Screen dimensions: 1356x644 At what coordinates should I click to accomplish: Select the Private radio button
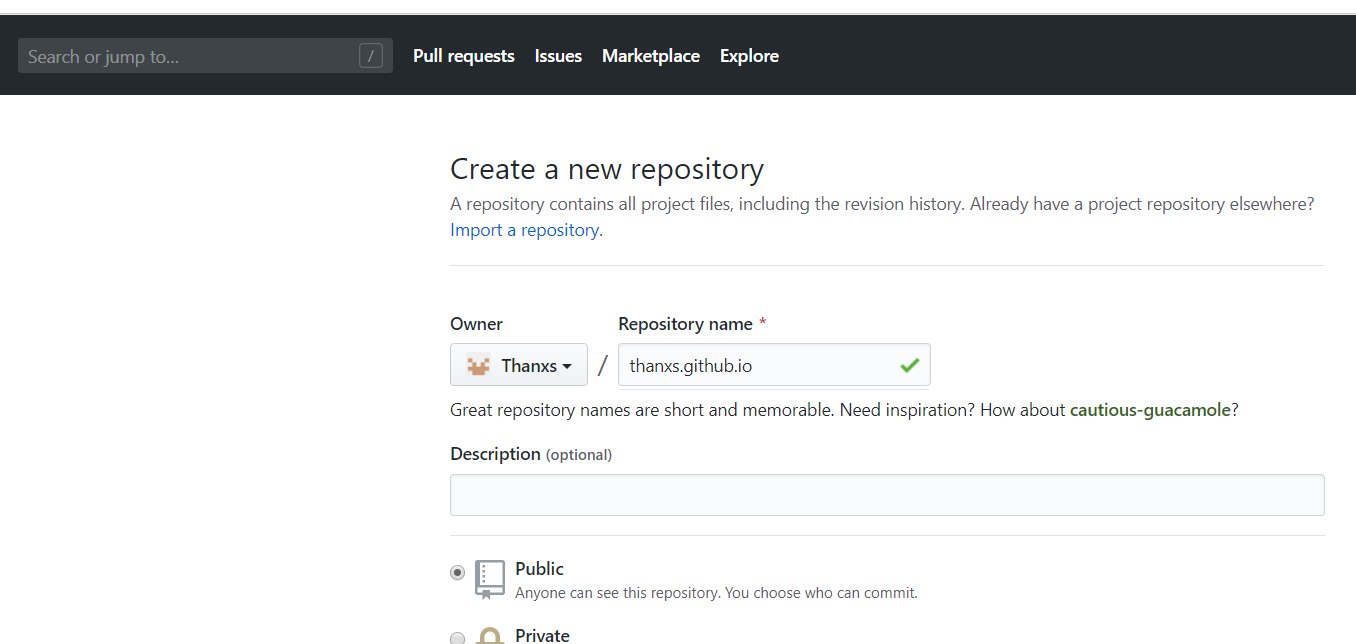point(458,638)
